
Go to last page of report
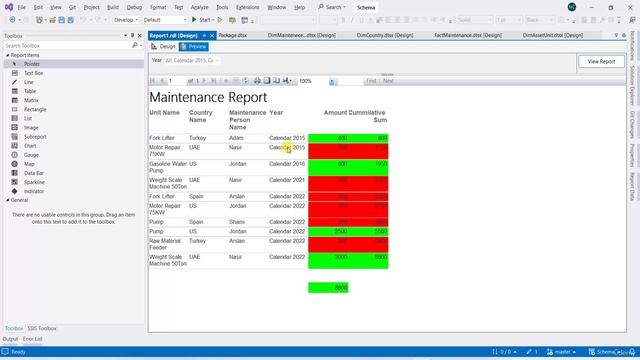point(213,81)
